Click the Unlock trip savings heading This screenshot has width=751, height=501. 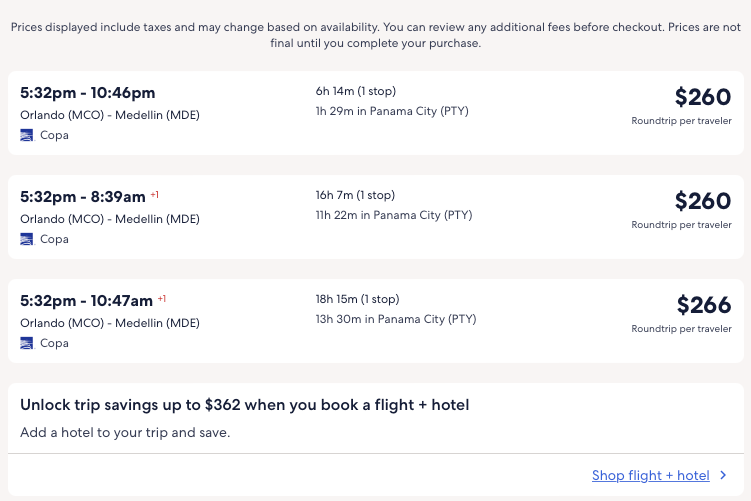tap(245, 405)
